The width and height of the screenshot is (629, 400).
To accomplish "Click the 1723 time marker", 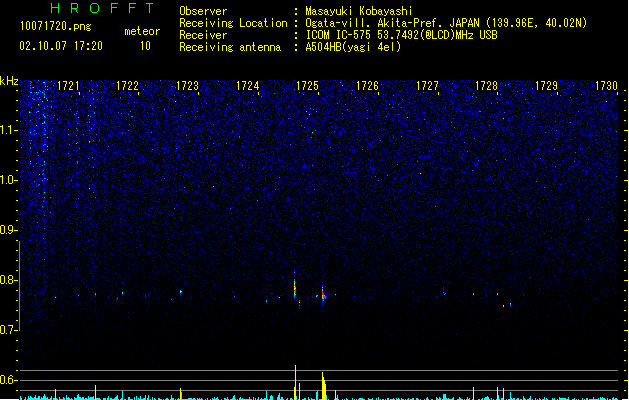I will (188, 86).
